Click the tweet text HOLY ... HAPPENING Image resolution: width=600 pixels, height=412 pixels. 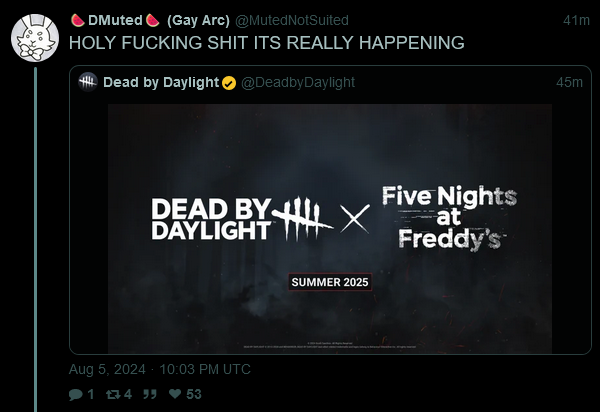[267, 42]
